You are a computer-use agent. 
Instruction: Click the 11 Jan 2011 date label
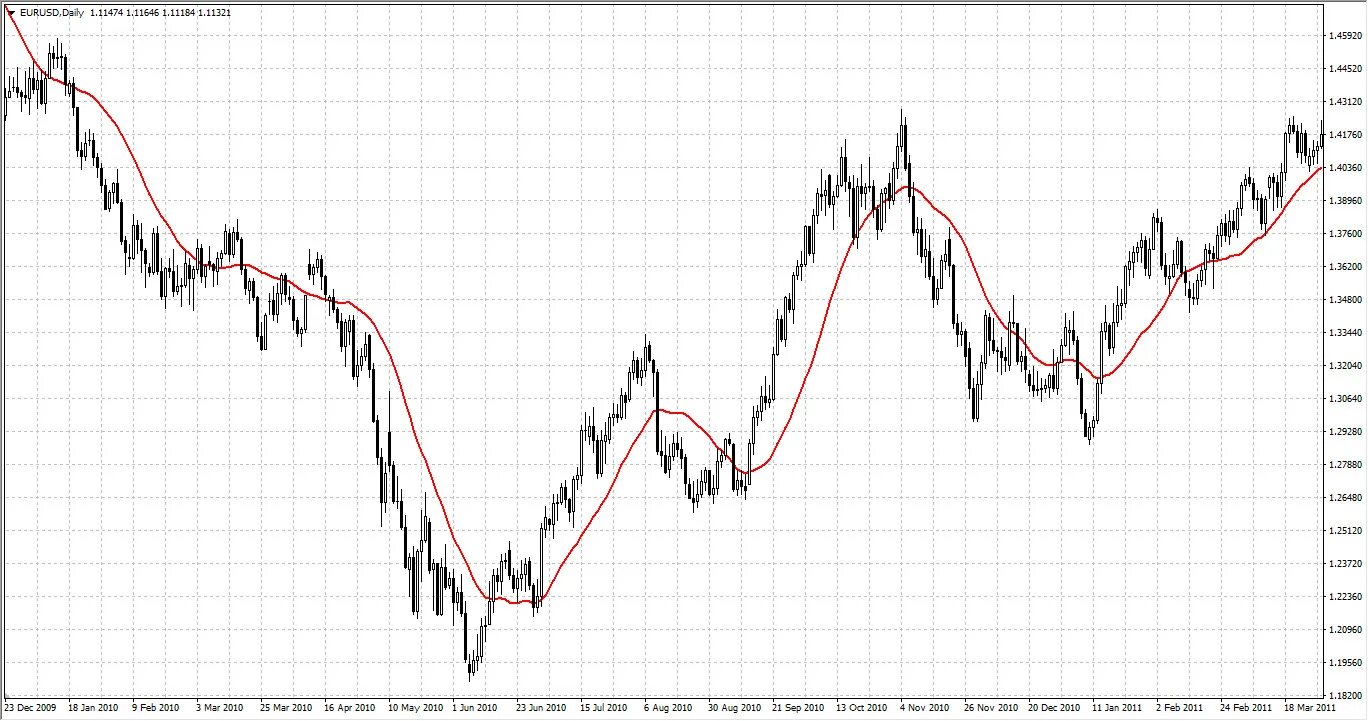(x=1117, y=708)
